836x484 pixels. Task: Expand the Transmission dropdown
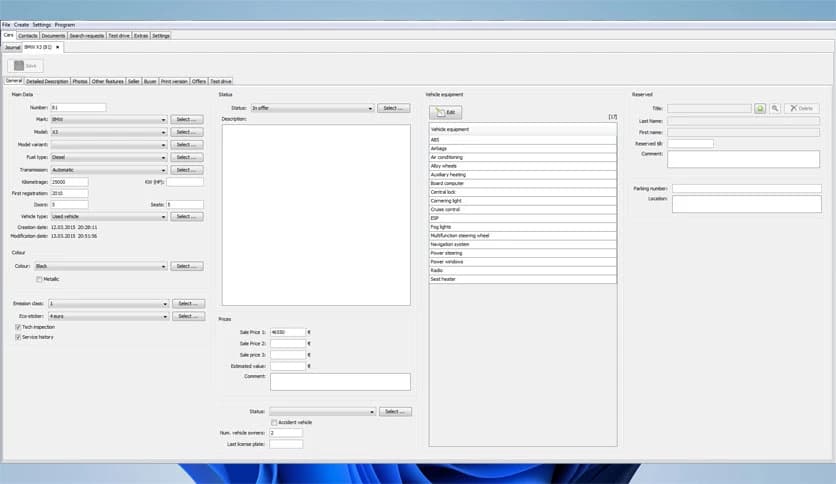coord(163,170)
